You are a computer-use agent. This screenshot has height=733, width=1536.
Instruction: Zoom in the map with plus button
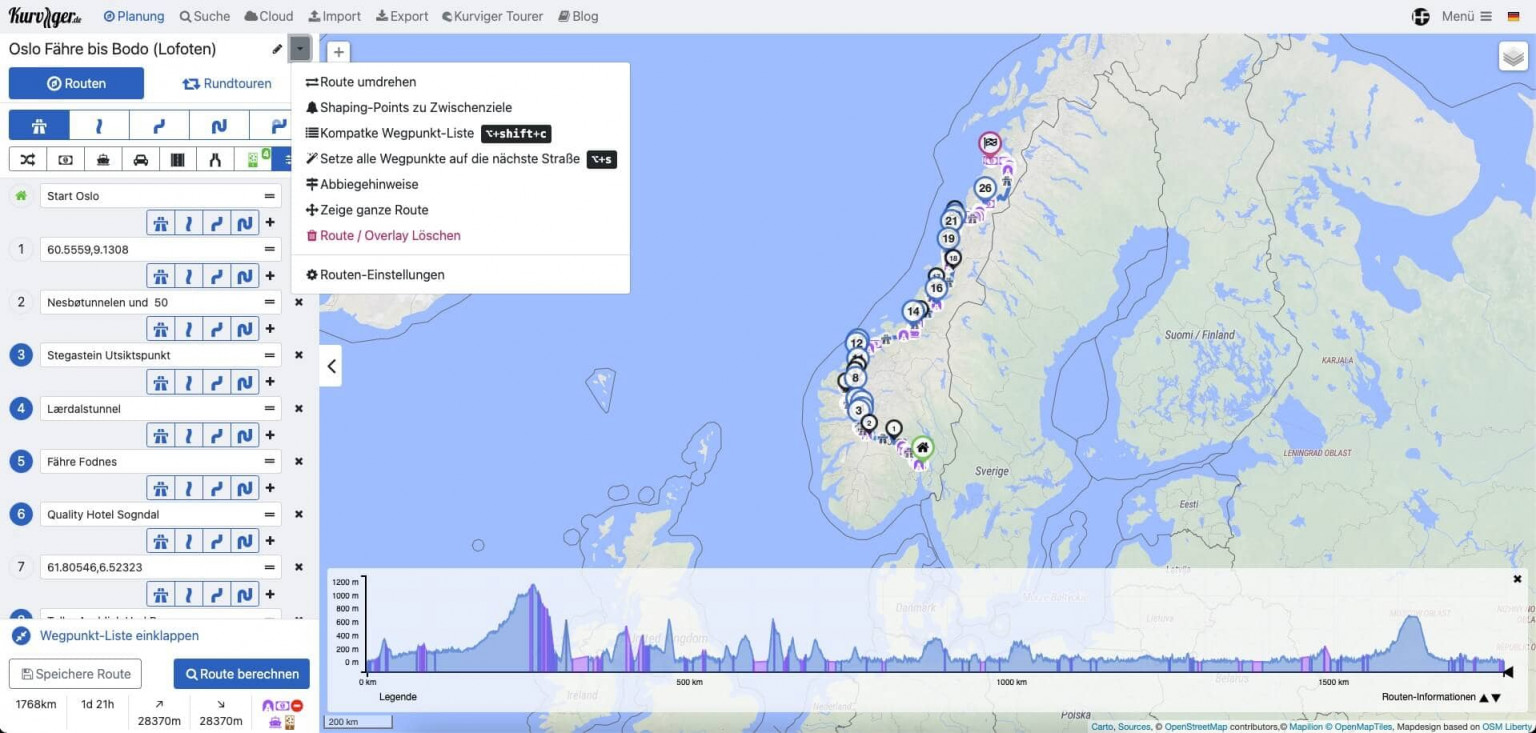point(339,52)
